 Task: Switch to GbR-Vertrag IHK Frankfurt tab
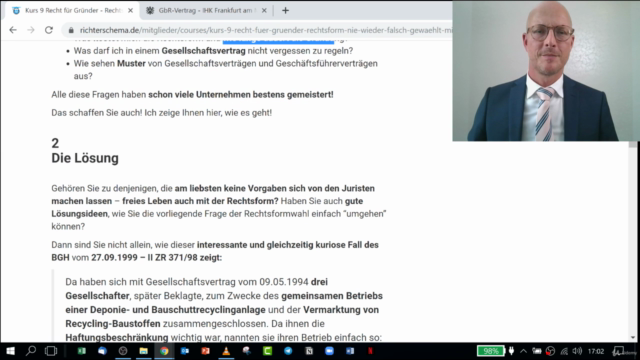205,11
